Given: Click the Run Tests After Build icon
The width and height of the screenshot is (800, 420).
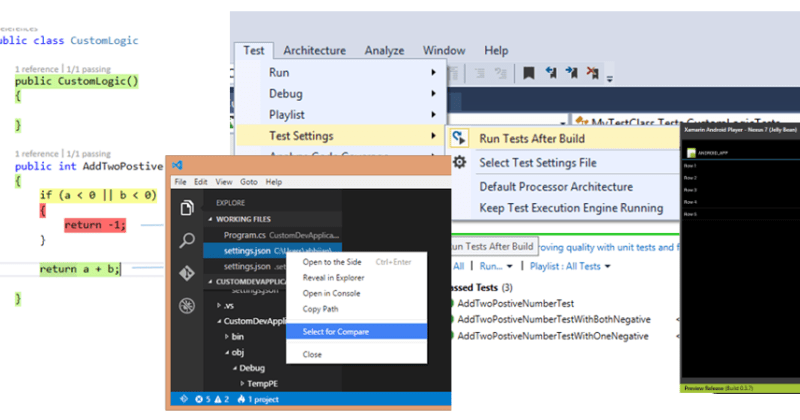Looking at the screenshot, I should point(459,139).
